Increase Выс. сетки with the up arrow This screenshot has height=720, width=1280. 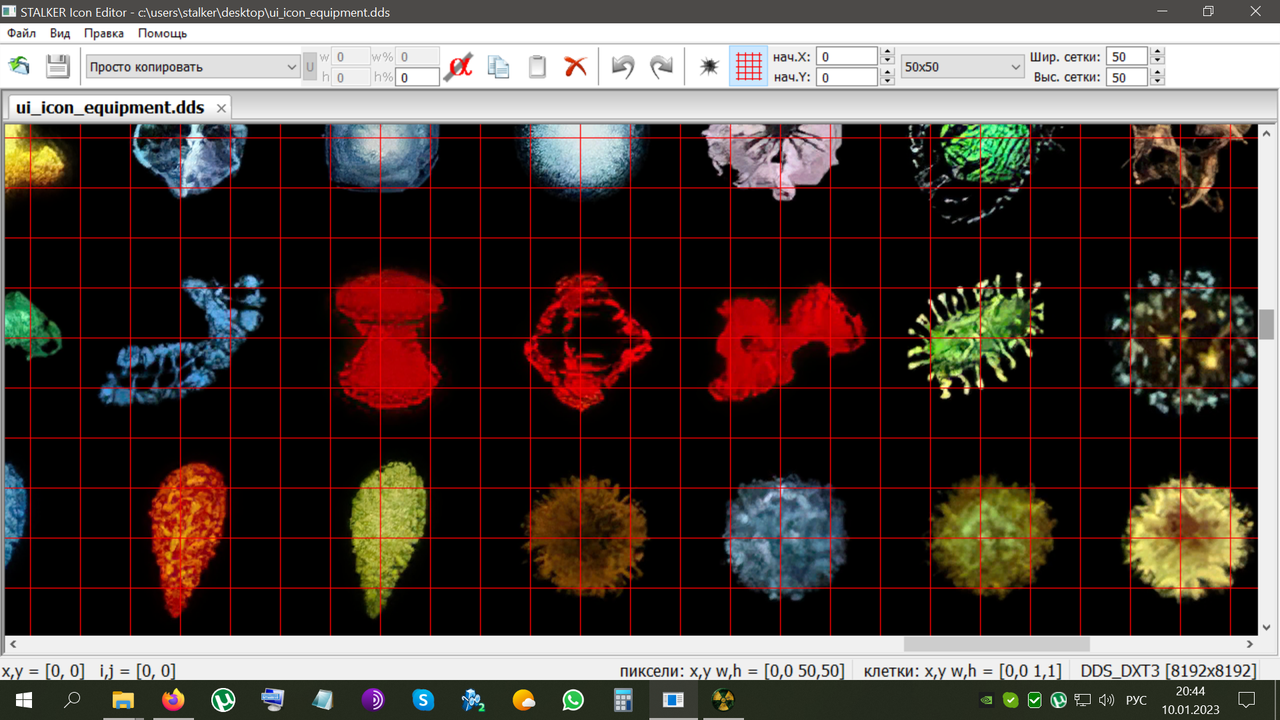(1157, 72)
